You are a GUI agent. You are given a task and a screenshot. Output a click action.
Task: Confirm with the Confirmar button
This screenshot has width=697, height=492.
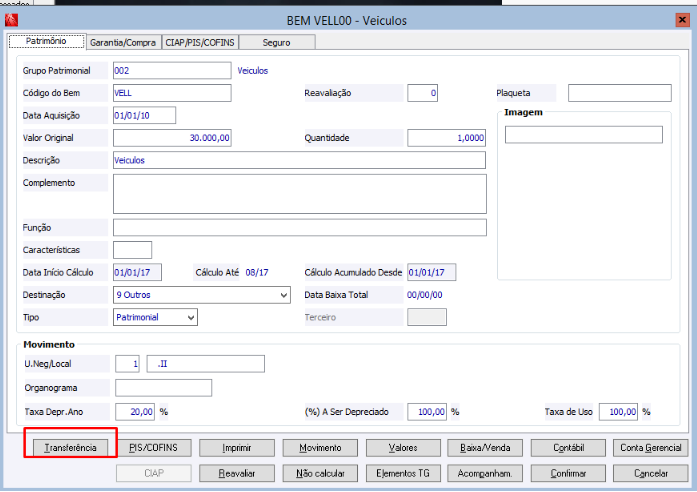[x=568, y=473]
